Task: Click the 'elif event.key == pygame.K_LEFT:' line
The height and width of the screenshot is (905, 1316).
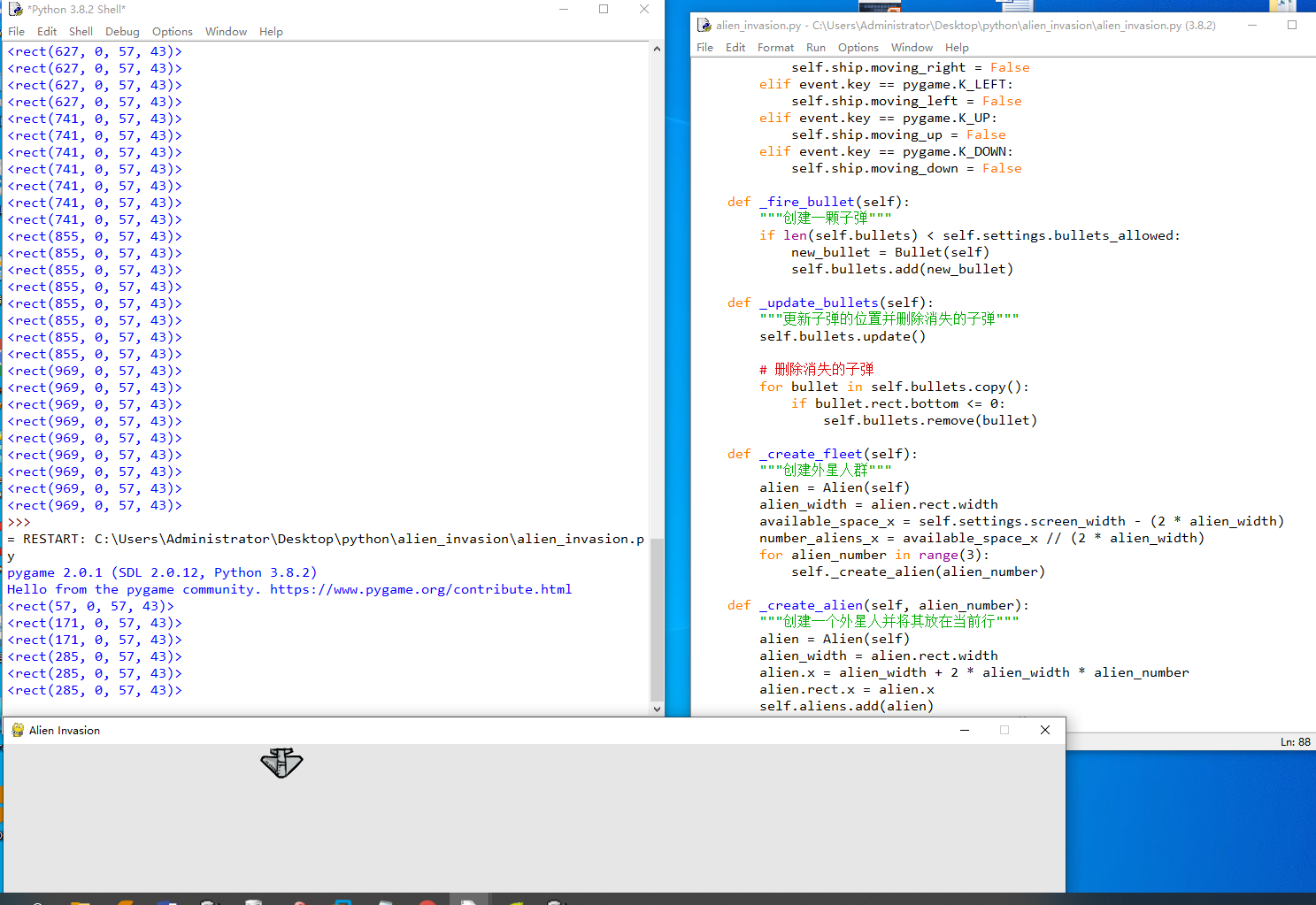Action: click(886, 84)
